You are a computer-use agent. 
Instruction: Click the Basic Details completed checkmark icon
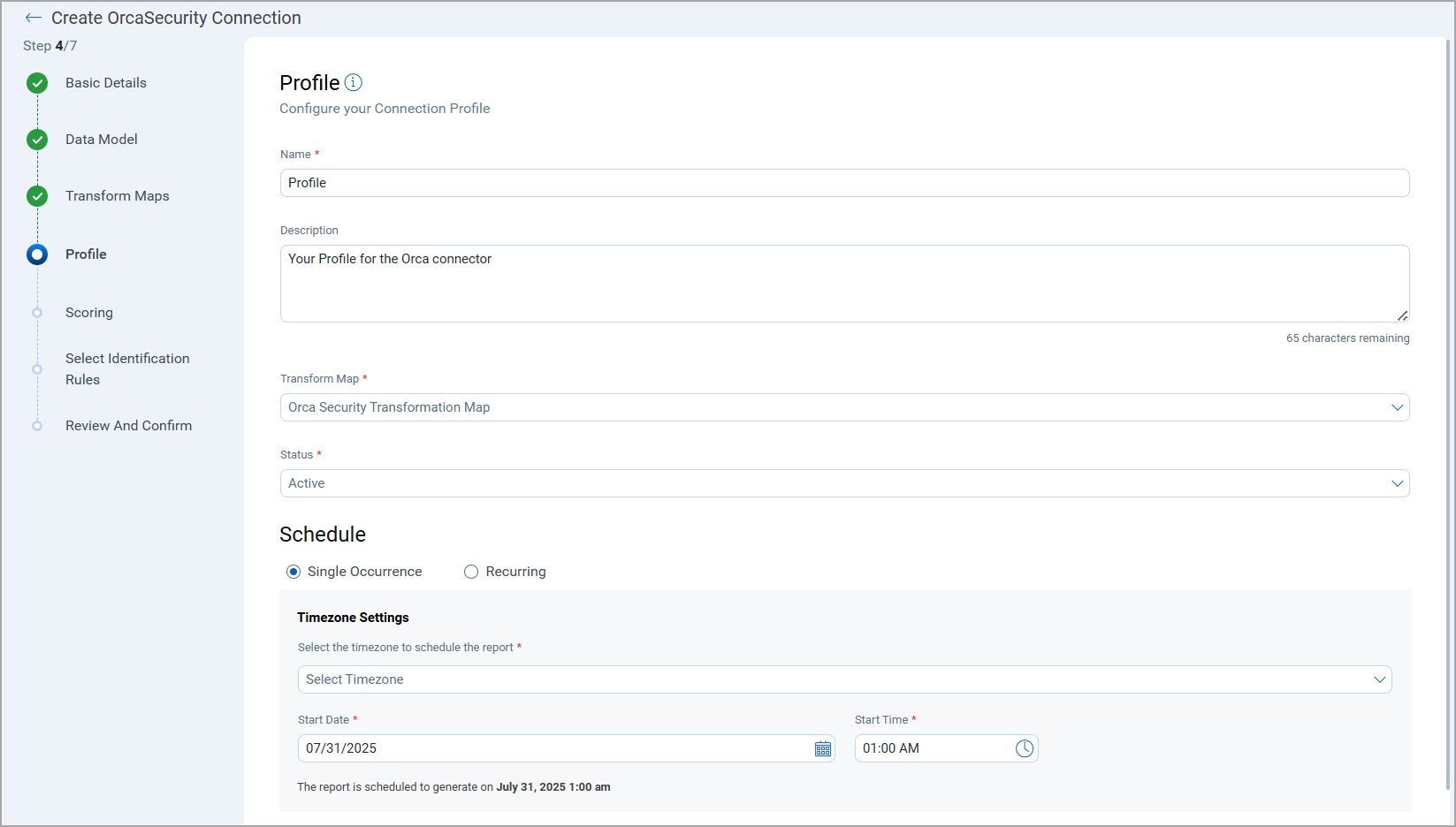37,83
